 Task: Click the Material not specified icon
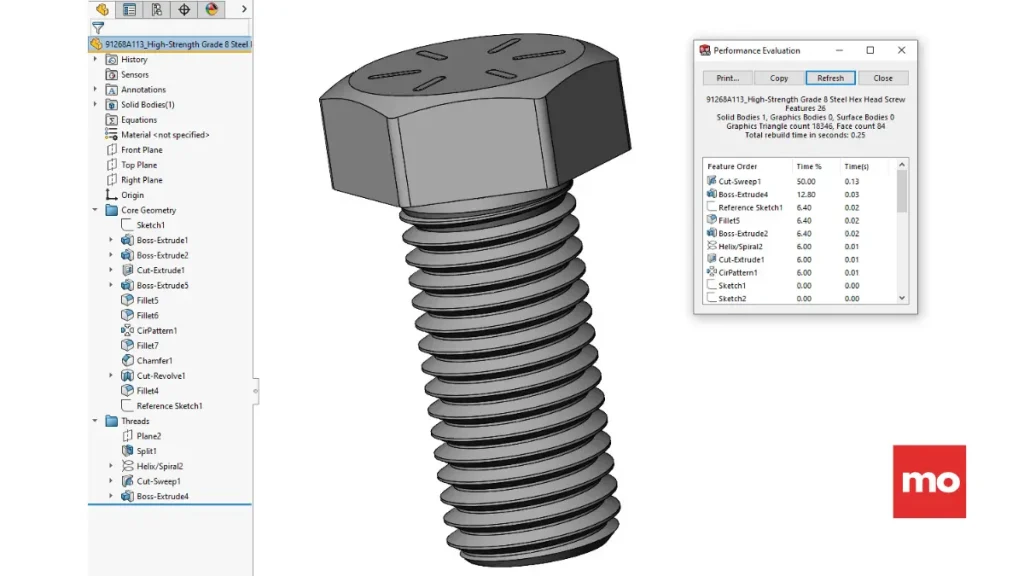coord(112,135)
